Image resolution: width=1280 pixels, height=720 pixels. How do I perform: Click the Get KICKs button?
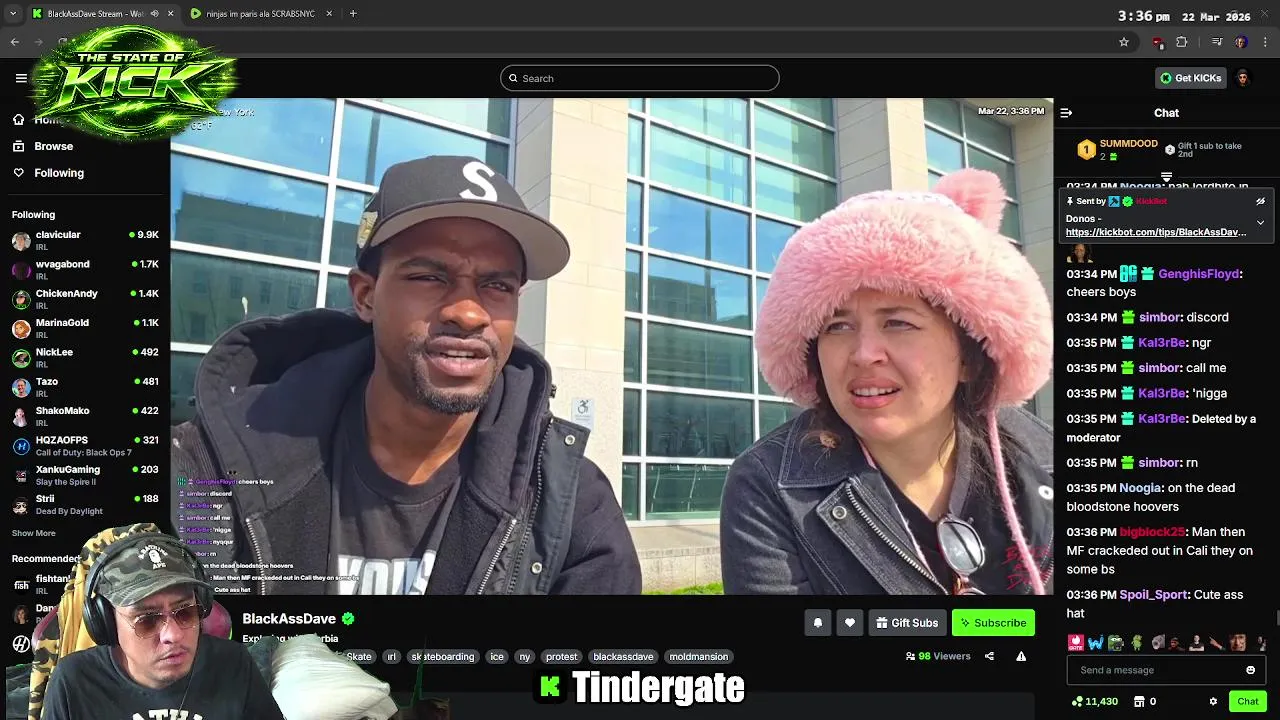[x=1190, y=78]
